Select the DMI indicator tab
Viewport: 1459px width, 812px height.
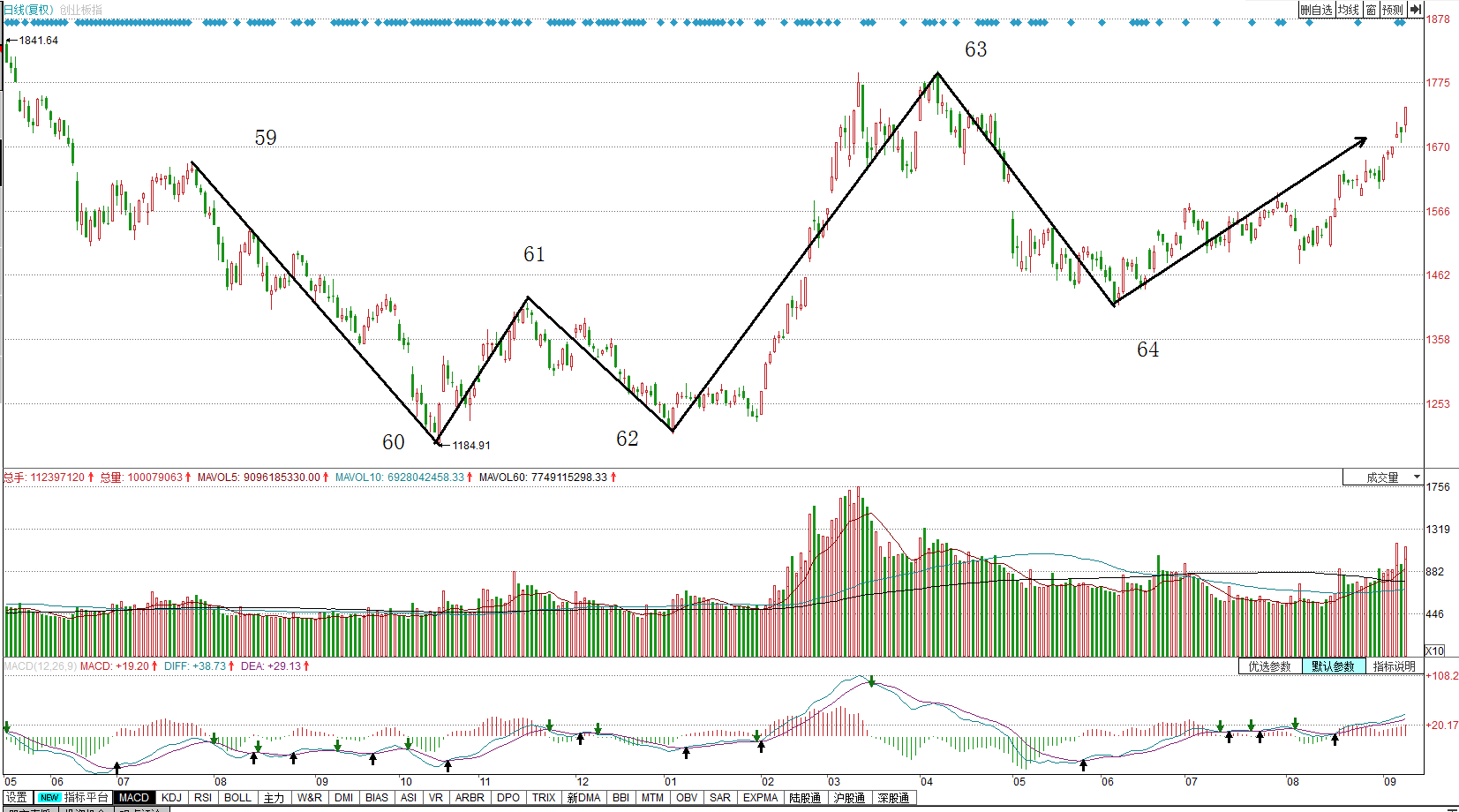[343, 797]
